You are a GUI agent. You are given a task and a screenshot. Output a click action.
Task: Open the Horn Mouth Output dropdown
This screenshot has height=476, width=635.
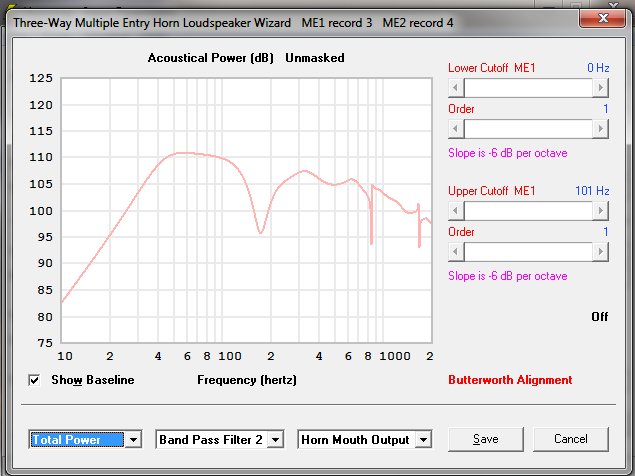click(x=424, y=440)
